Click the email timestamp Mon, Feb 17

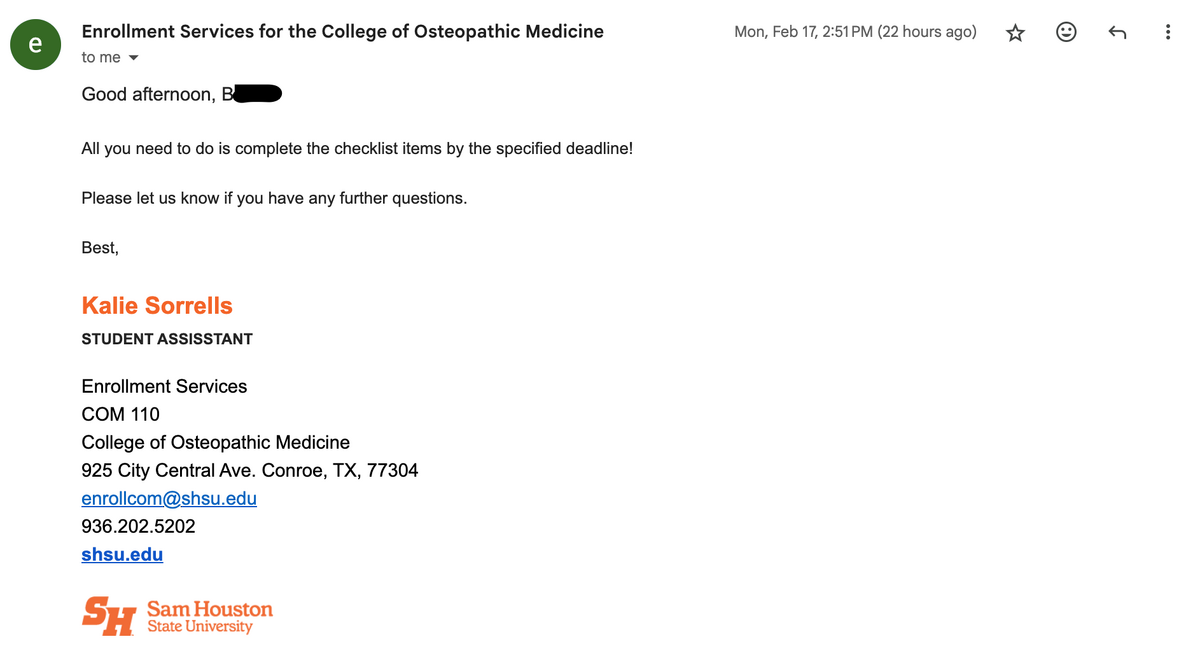pyautogui.click(x=854, y=32)
